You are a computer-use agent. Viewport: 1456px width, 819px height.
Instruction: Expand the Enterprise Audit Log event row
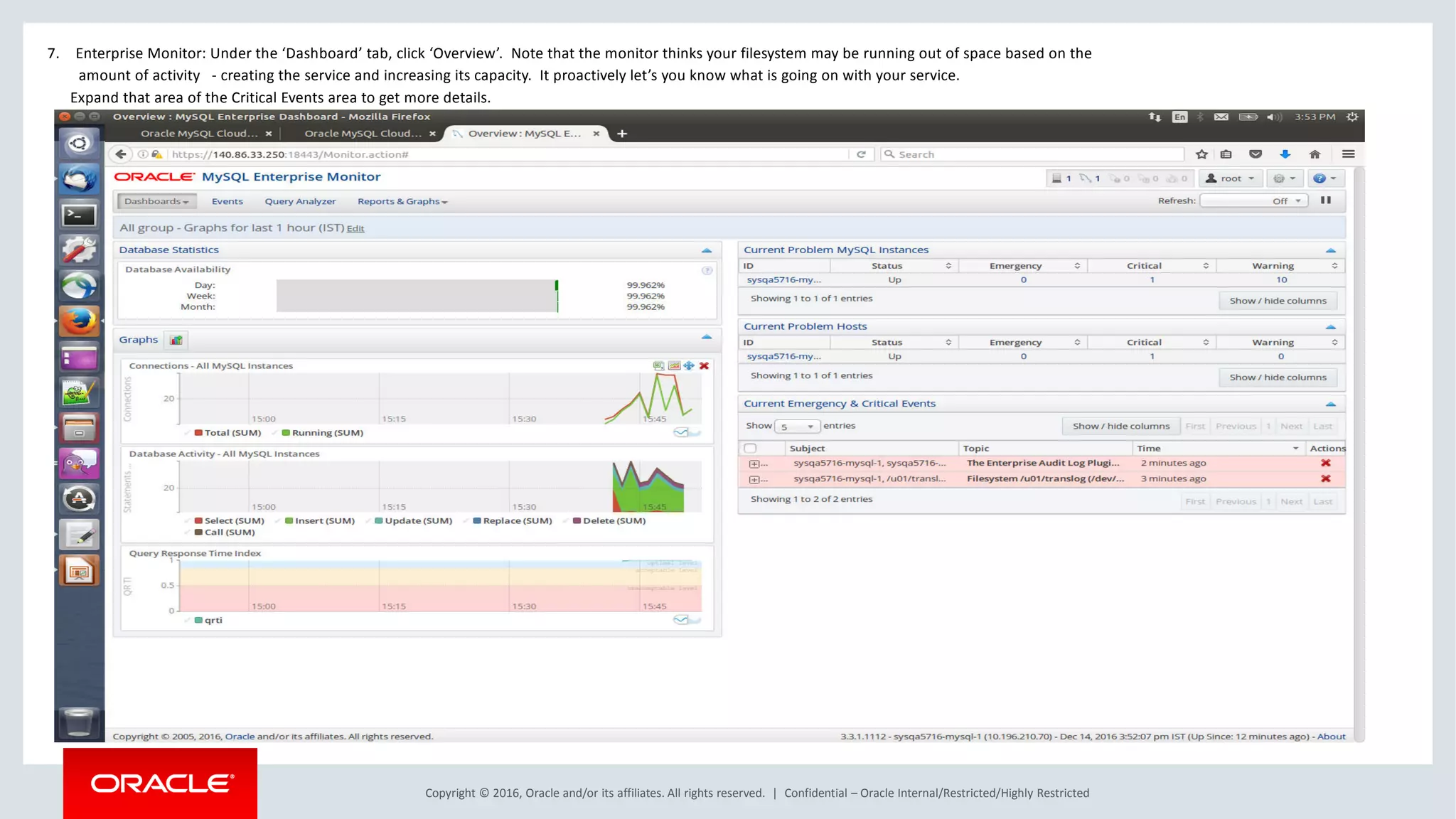(754, 464)
